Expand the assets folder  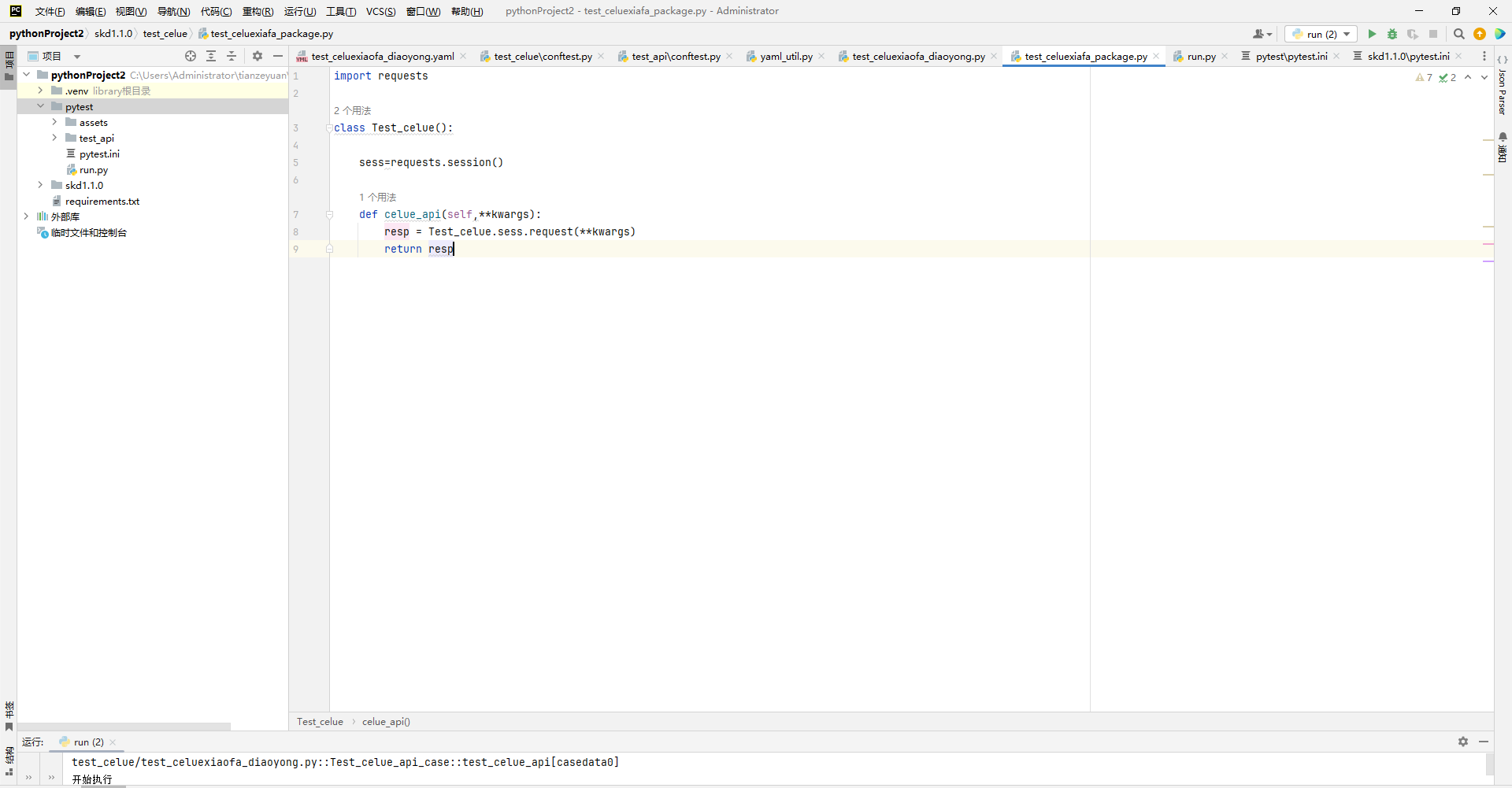pos(54,122)
